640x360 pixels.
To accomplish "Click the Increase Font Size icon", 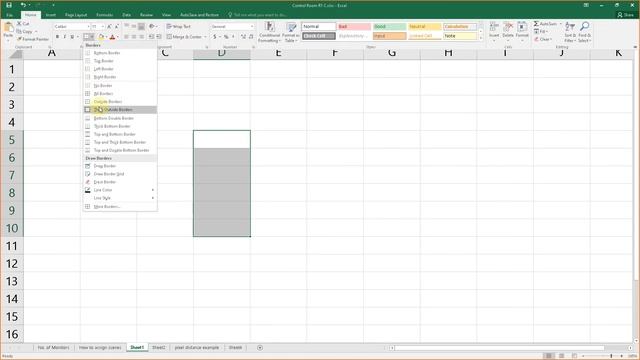I will tap(109, 27).
